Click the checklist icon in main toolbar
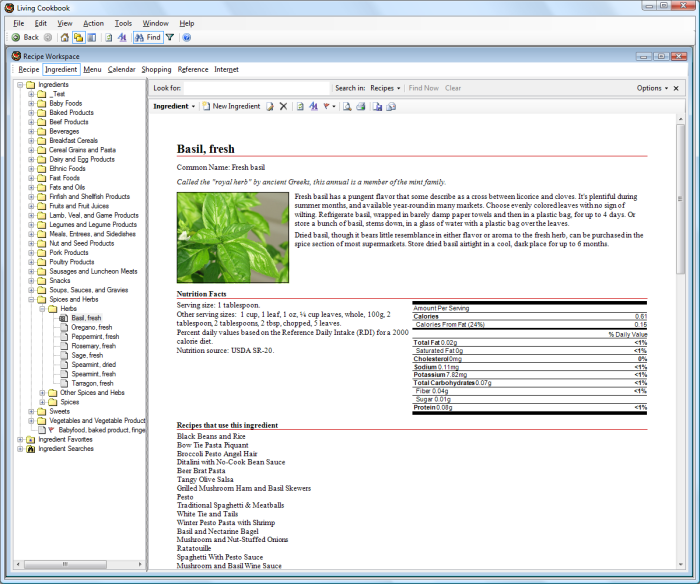Viewport: 700px width, 584px height. (108, 38)
